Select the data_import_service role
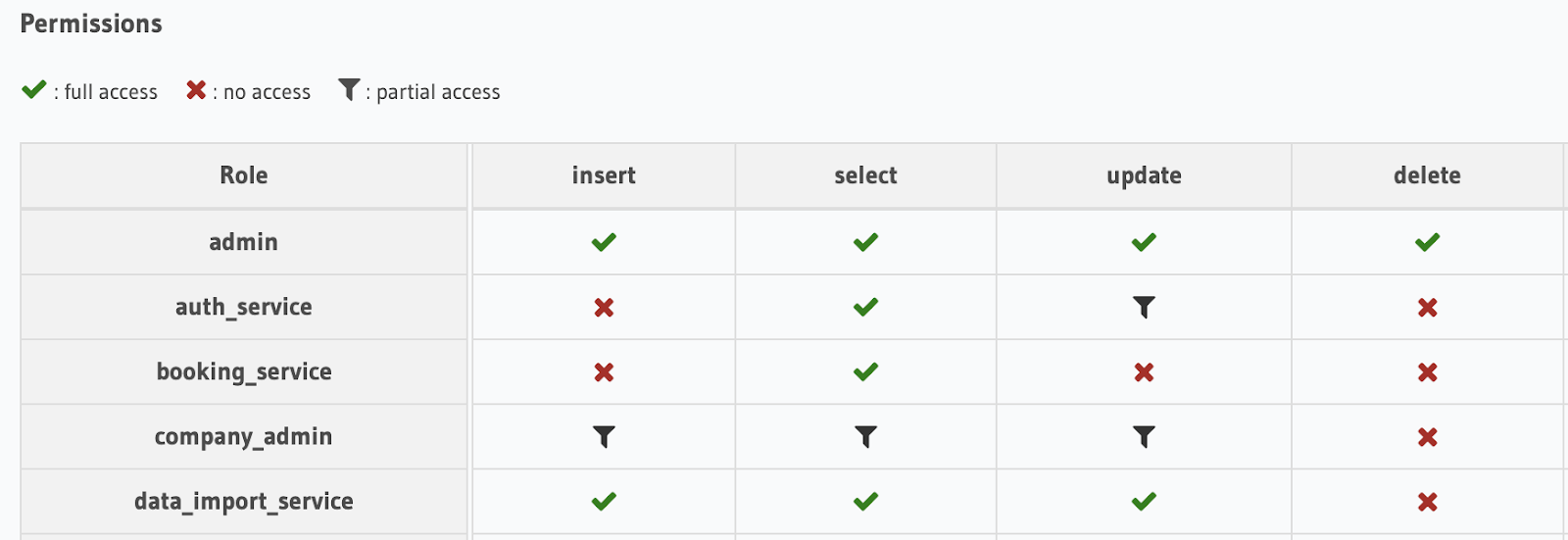1568x540 pixels. pyautogui.click(x=244, y=501)
